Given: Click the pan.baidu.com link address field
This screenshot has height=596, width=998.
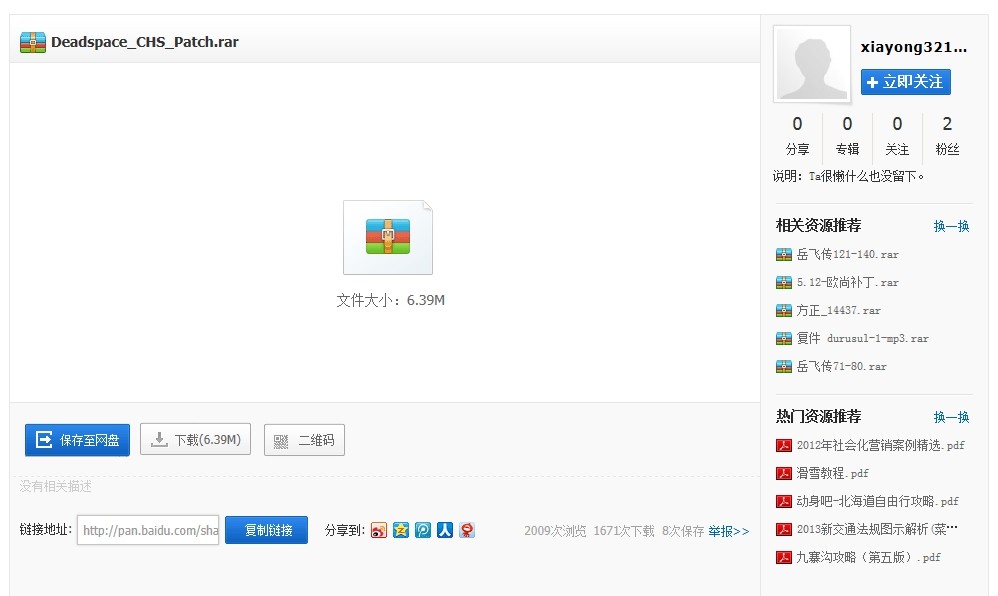Looking at the screenshot, I should [148, 530].
